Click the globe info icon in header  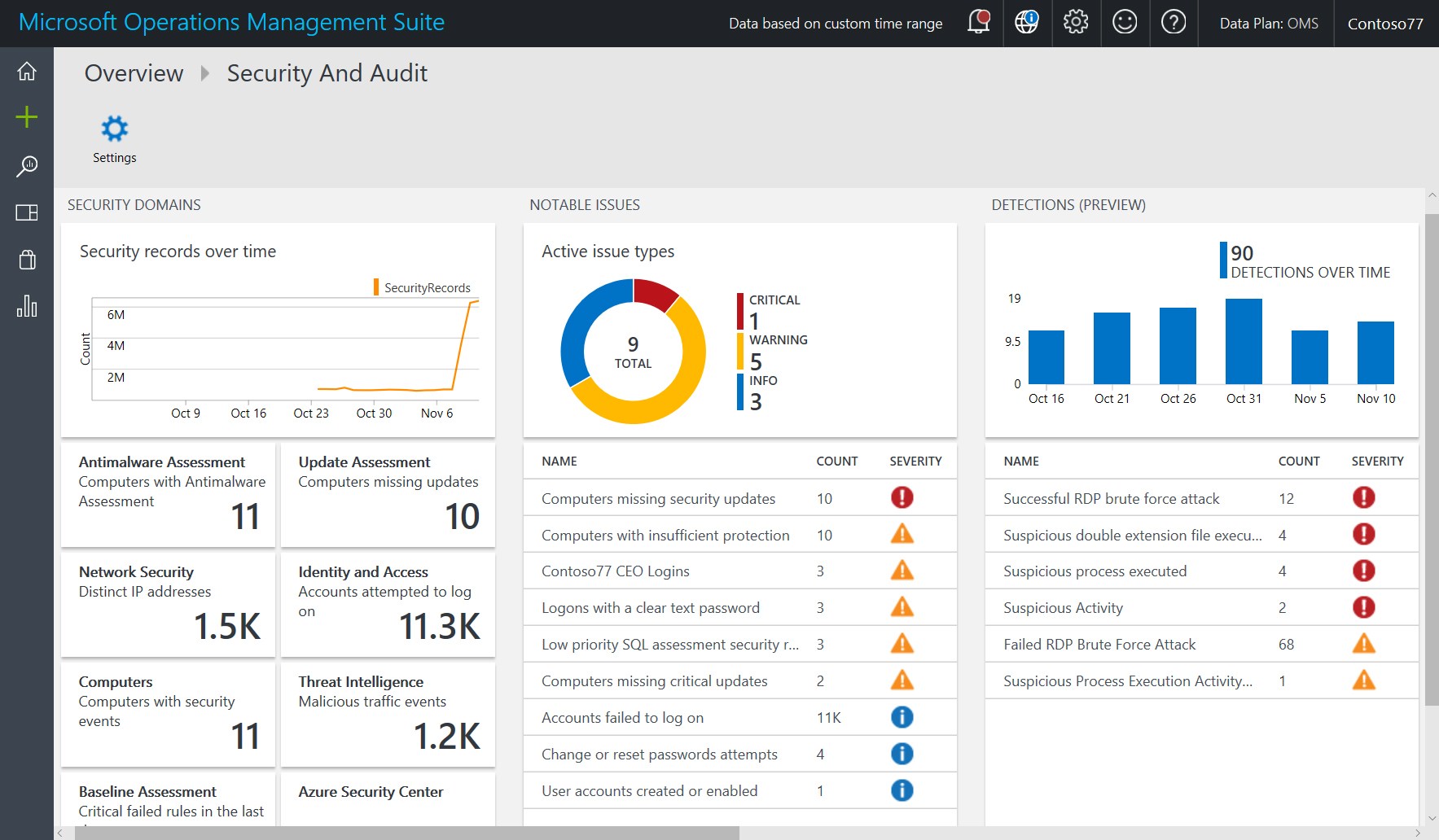pos(1027,23)
